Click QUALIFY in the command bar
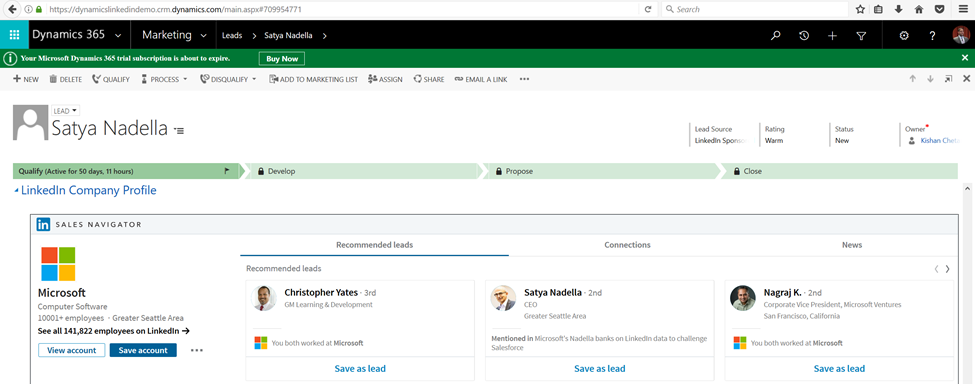This screenshot has height=384, width=975. [x=111, y=79]
